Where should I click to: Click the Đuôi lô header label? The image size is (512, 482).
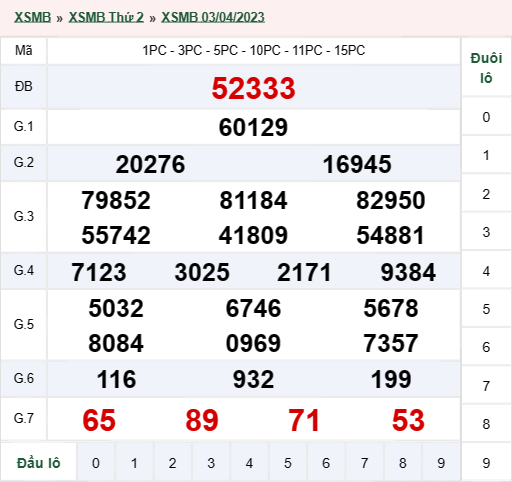point(486,68)
